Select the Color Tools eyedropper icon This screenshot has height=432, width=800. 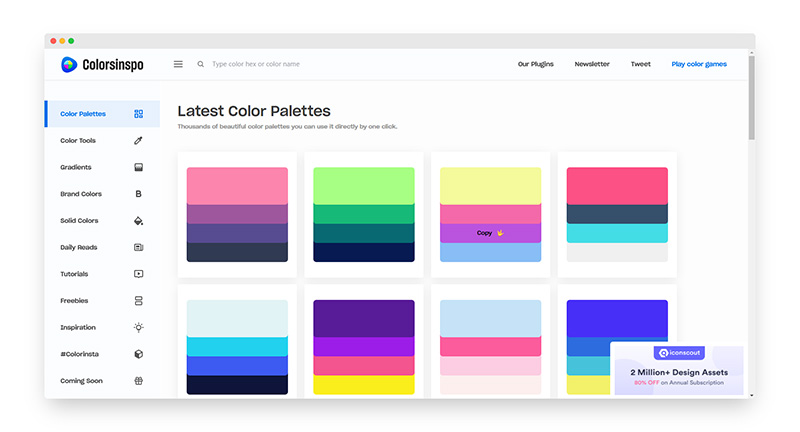138,141
